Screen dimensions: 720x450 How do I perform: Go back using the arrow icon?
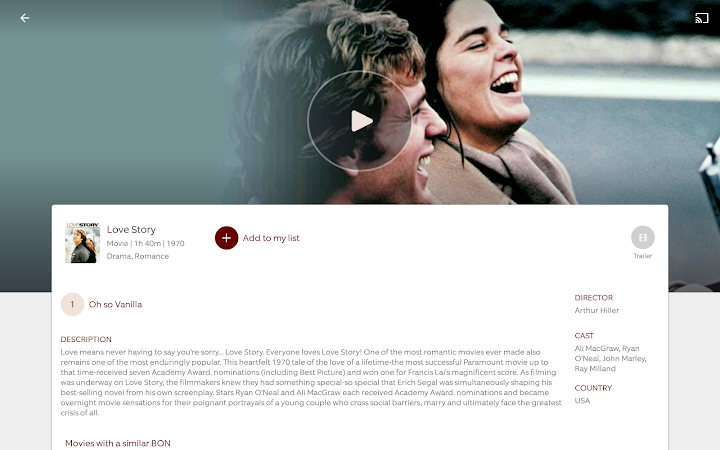pyautogui.click(x=25, y=18)
